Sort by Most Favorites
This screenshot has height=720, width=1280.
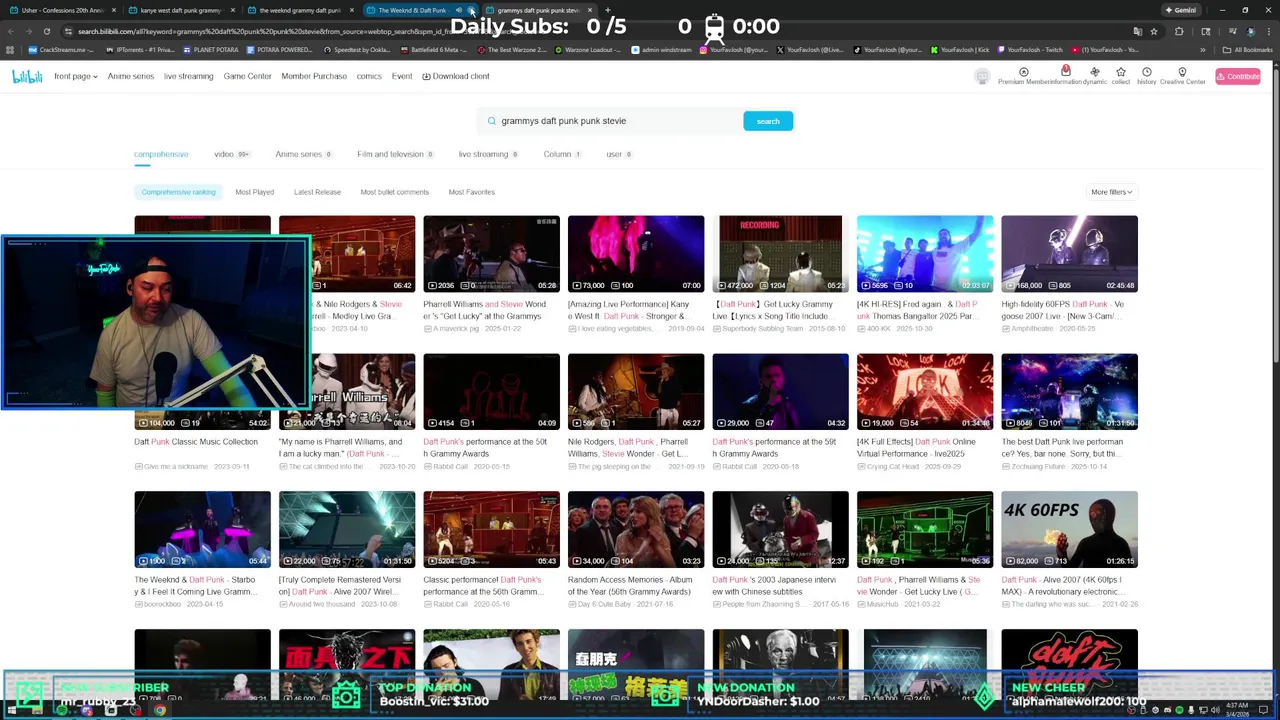[x=472, y=192]
